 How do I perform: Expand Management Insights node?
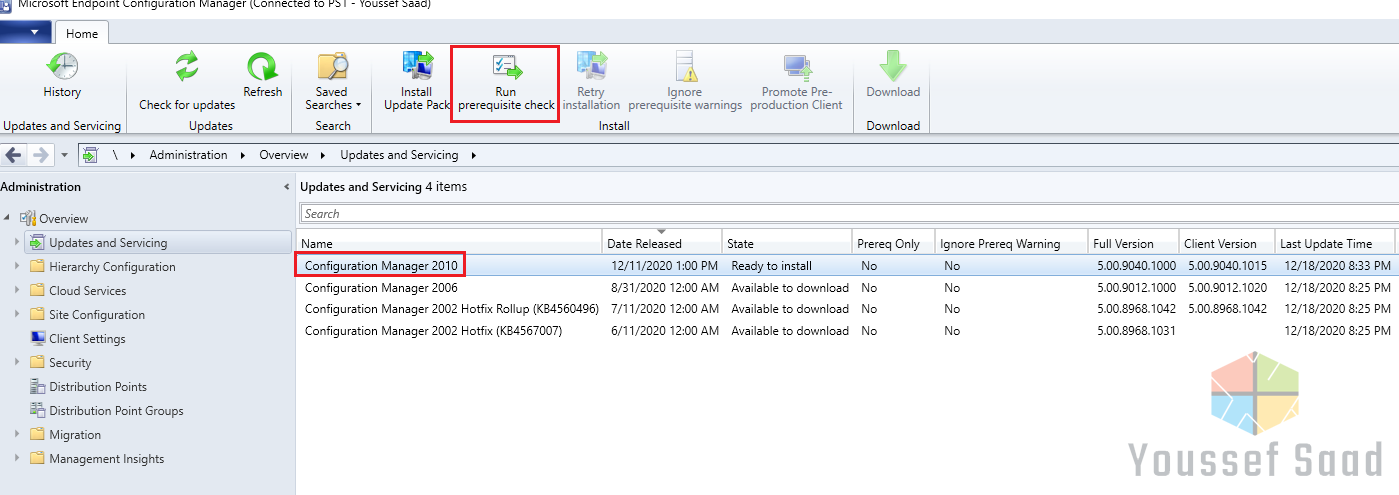coord(16,458)
